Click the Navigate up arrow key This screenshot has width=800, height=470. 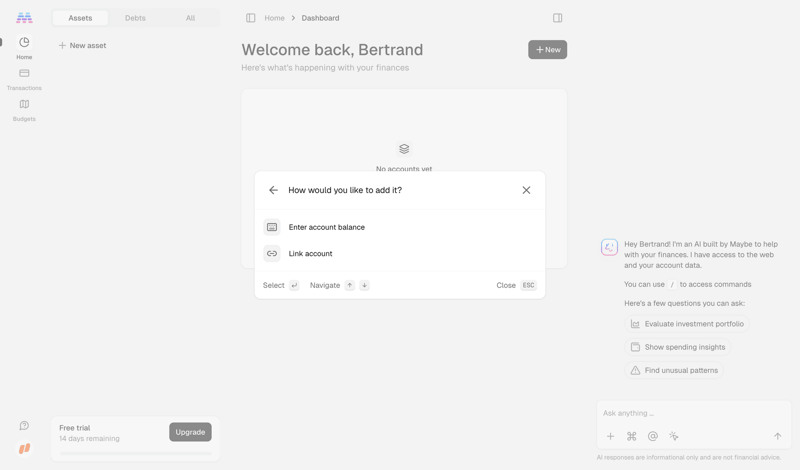(x=349, y=285)
